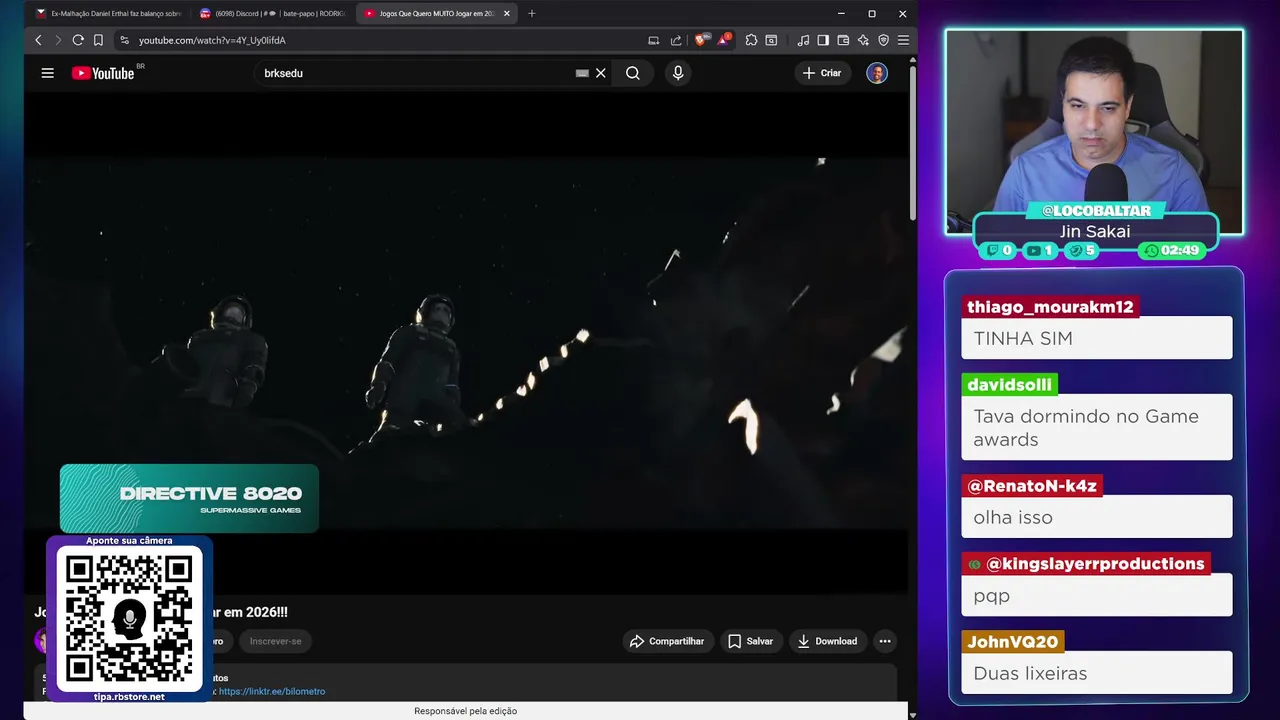Go forward with the browser forward arrow

pyautogui.click(x=57, y=40)
